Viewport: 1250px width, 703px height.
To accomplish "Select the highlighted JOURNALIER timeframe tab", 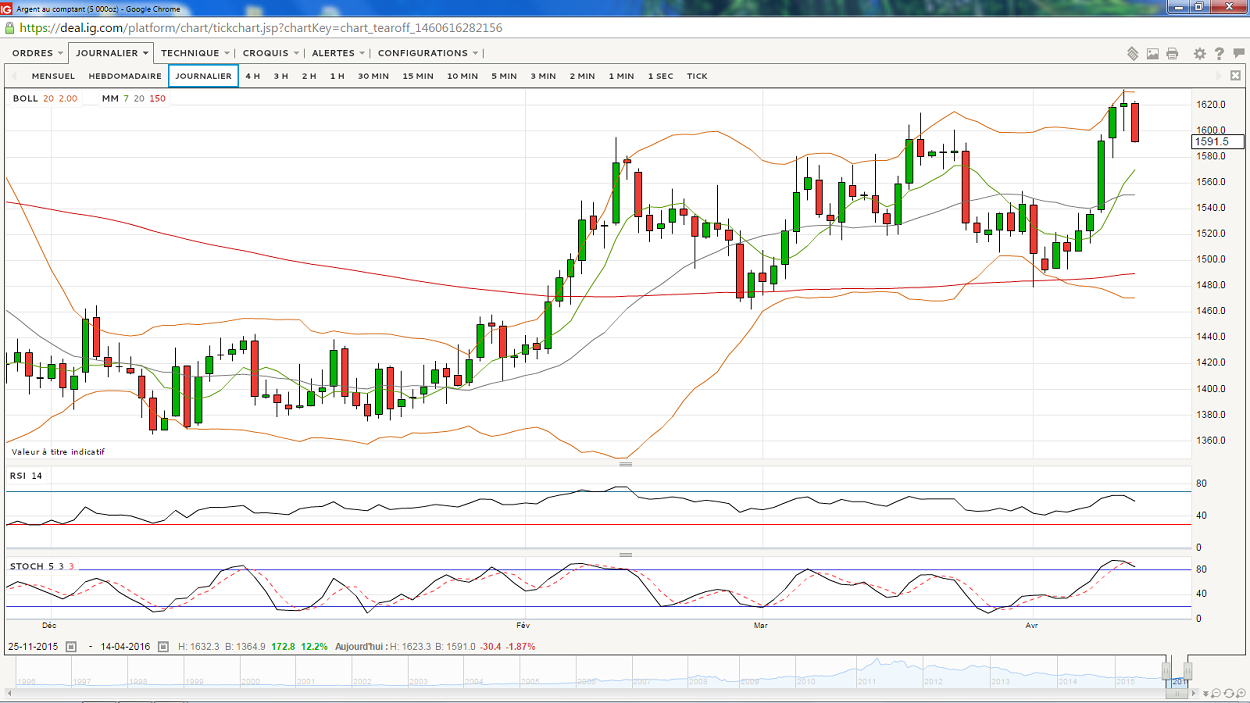I will click(203, 76).
